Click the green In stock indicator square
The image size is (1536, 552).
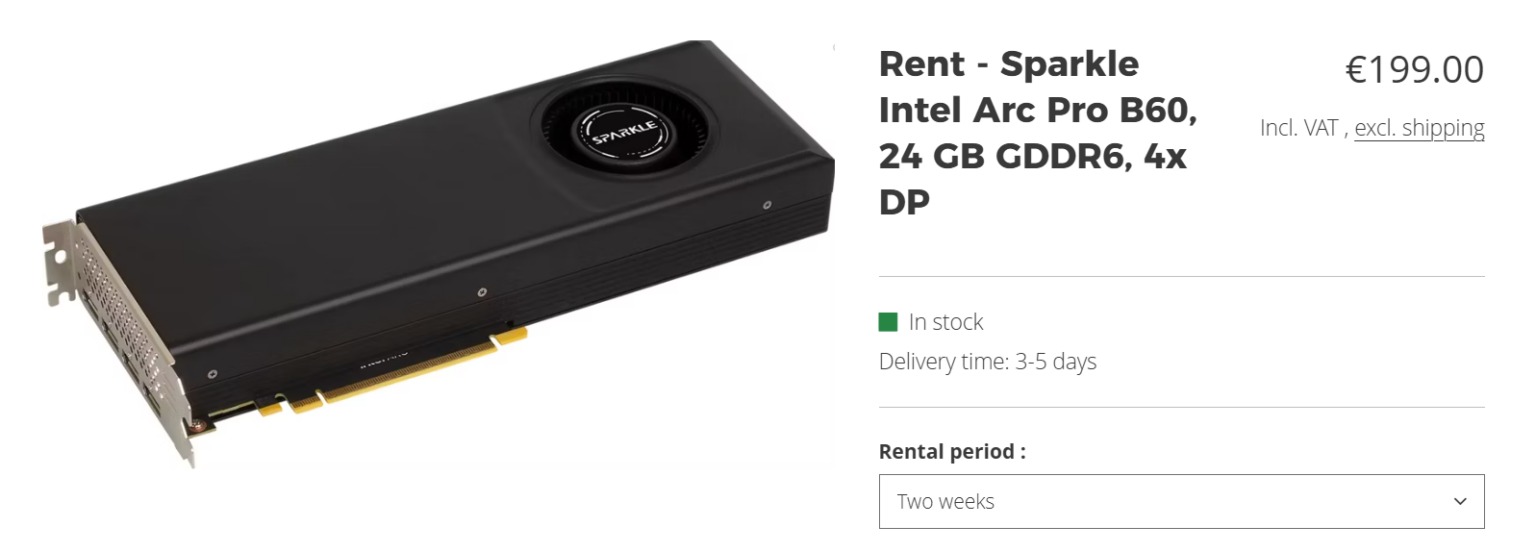click(x=888, y=322)
